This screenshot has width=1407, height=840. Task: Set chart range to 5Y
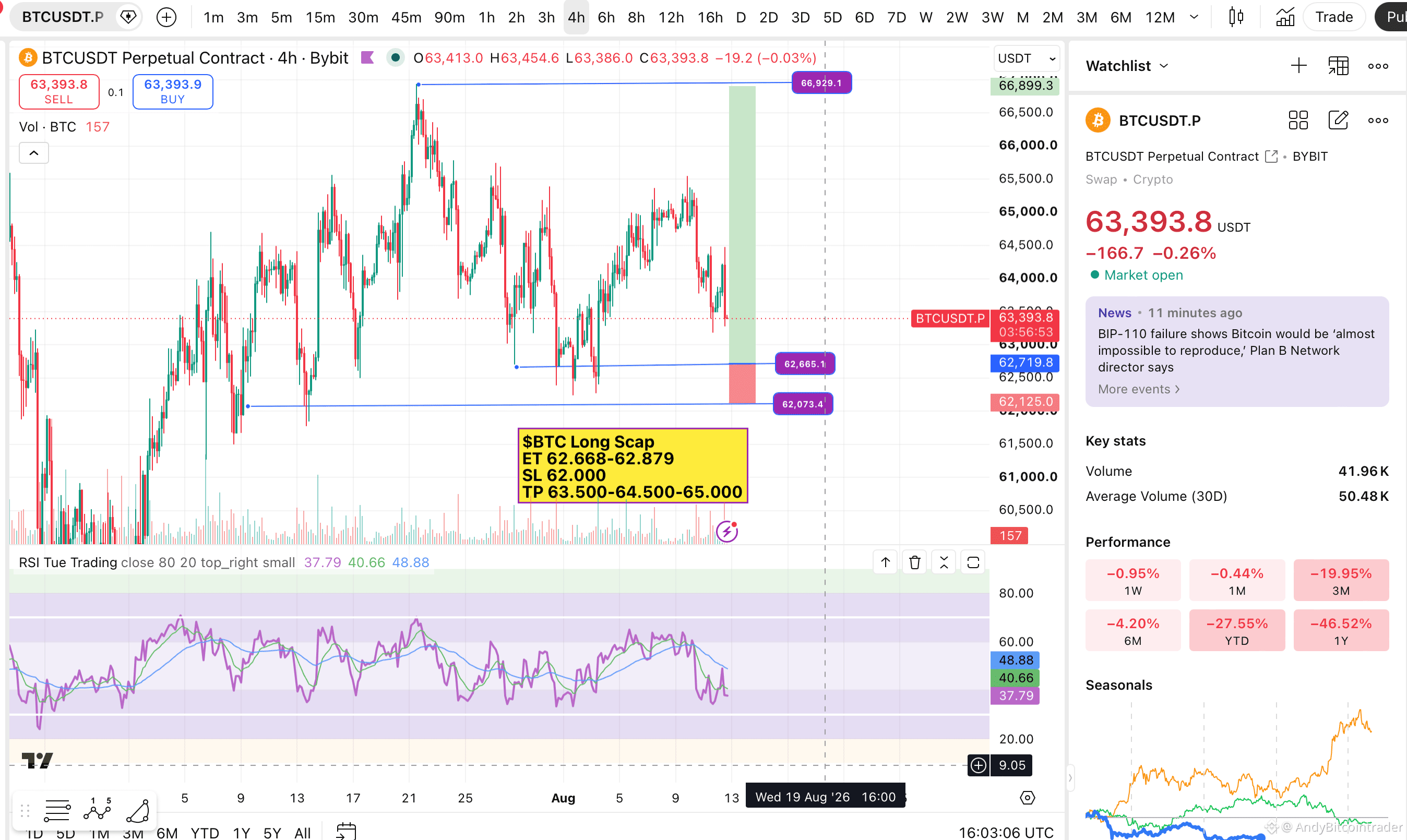pyautogui.click(x=272, y=833)
